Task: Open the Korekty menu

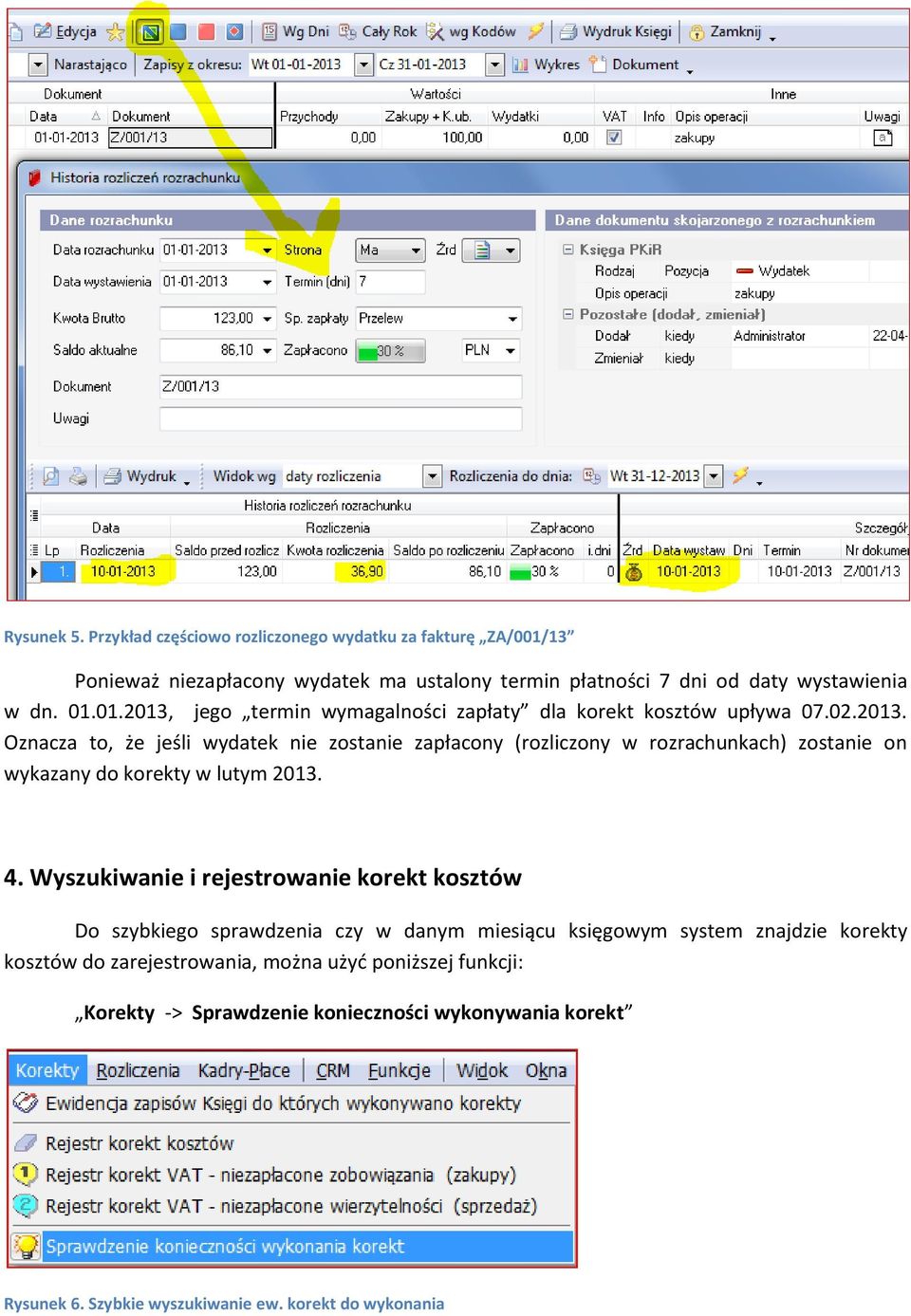Action: point(47,1070)
